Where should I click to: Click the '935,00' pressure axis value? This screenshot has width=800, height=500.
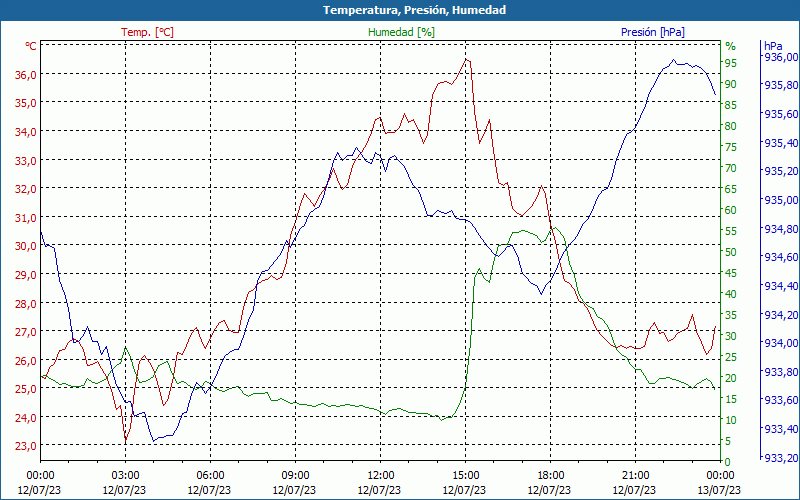779,199
